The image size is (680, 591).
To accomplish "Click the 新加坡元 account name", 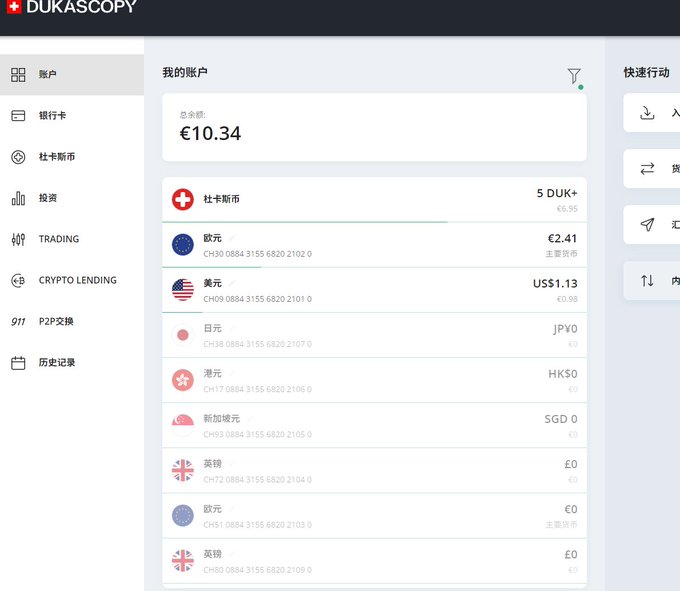I will tap(222, 418).
